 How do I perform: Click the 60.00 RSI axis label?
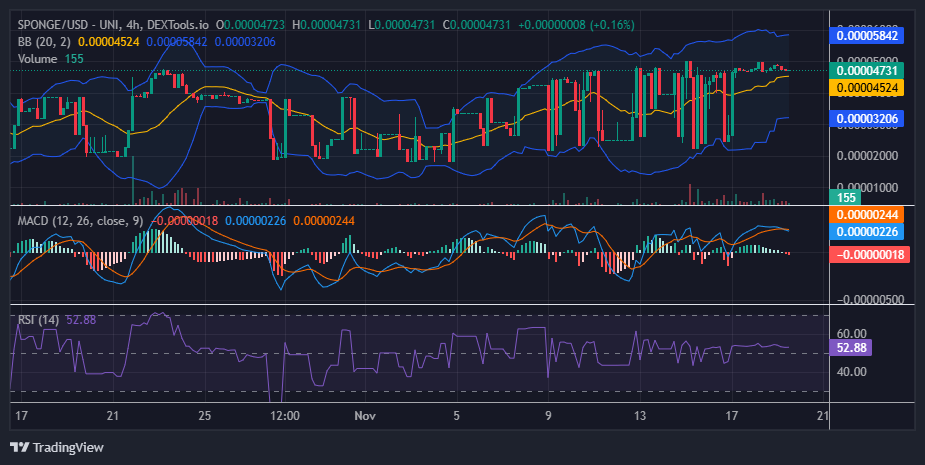tap(851, 334)
